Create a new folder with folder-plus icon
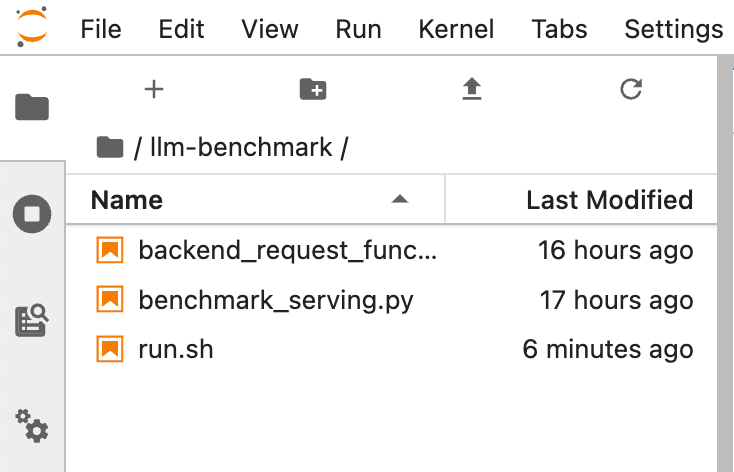The height and width of the screenshot is (472, 734). [x=313, y=89]
